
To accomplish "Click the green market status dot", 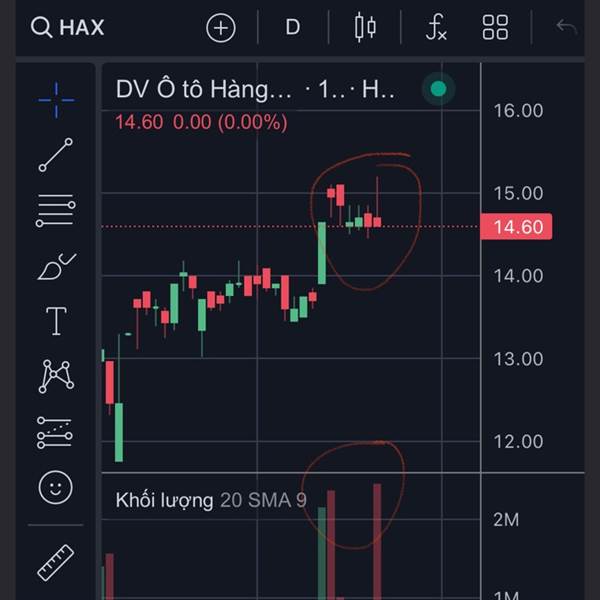I will pos(439,89).
